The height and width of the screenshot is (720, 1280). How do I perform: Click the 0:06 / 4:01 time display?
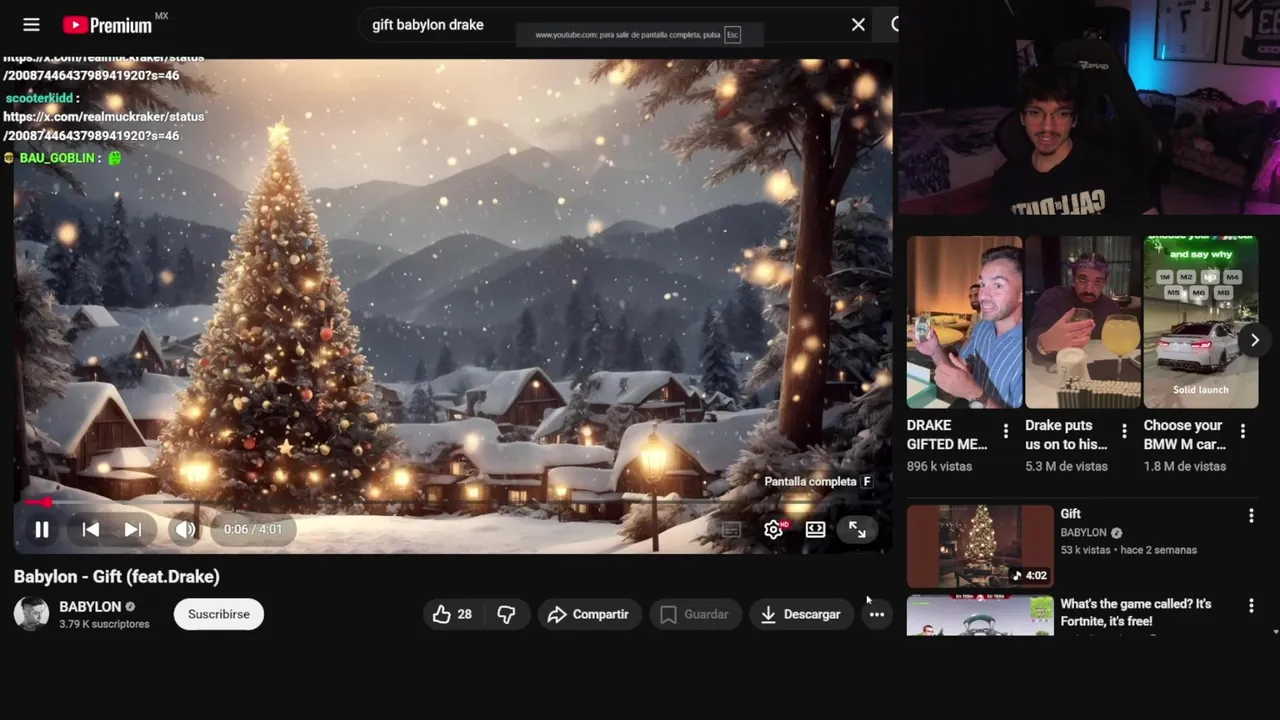coord(253,529)
